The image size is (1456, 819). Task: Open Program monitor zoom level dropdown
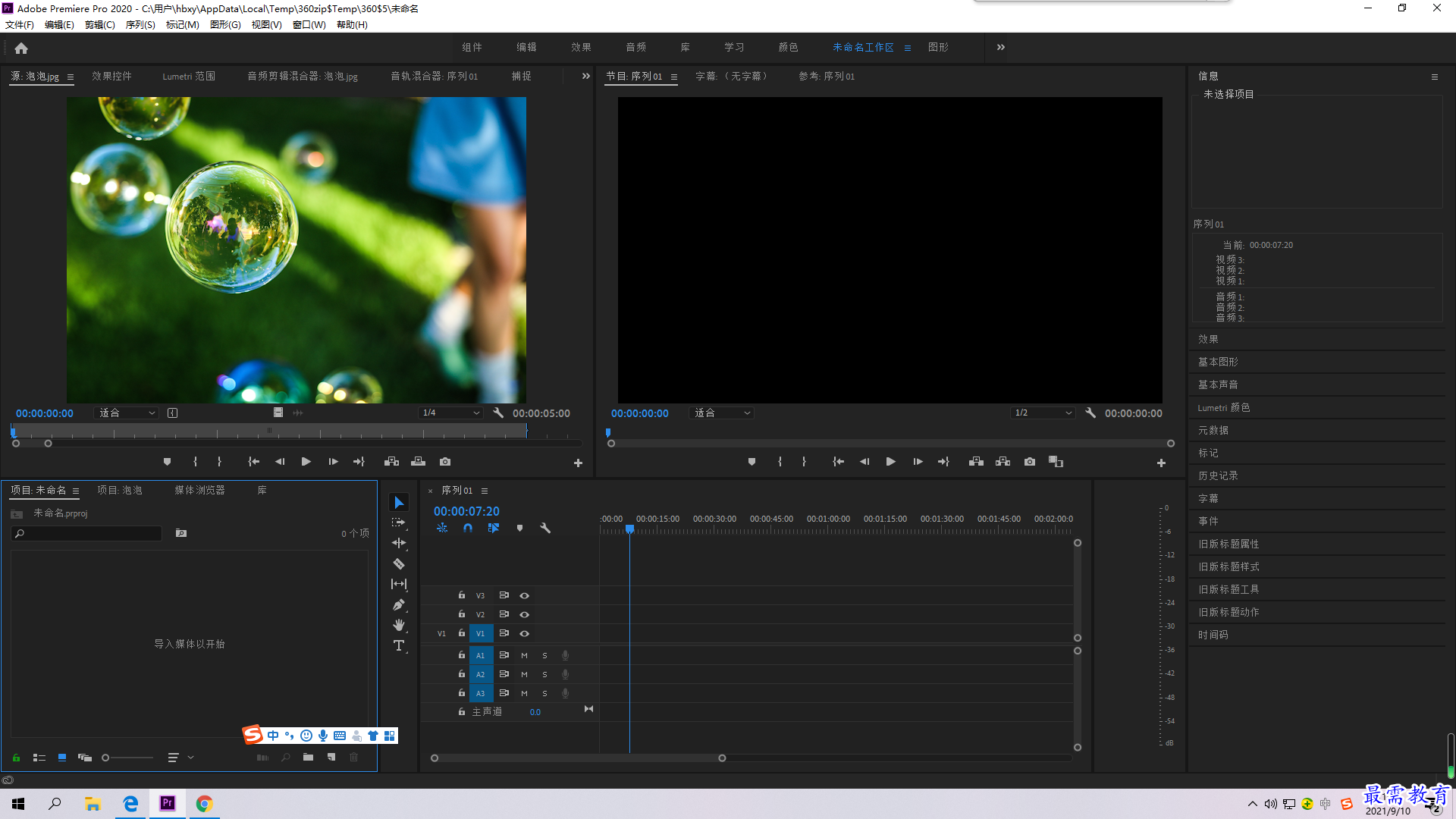[722, 413]
